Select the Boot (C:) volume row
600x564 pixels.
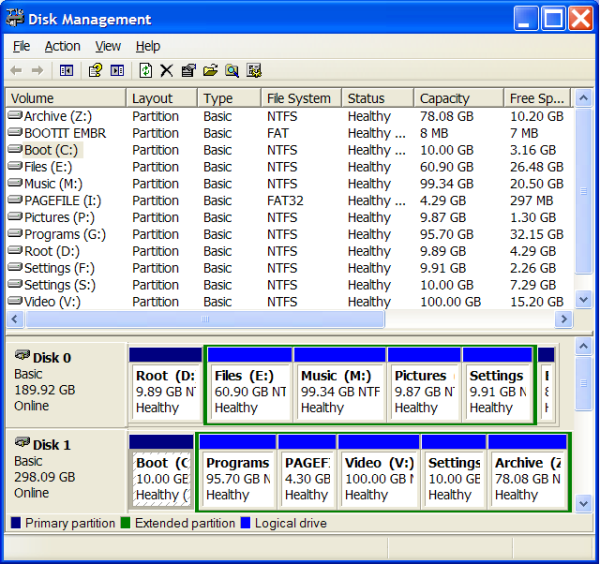click(x=289, y=150)
